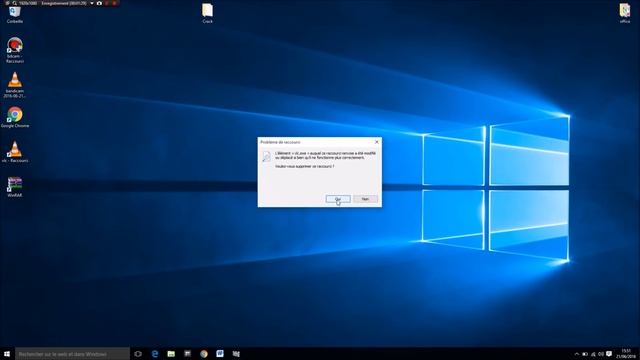Select the vlc Raccourci desktop shortcut
640x360 pixels.
click(15, 152)
